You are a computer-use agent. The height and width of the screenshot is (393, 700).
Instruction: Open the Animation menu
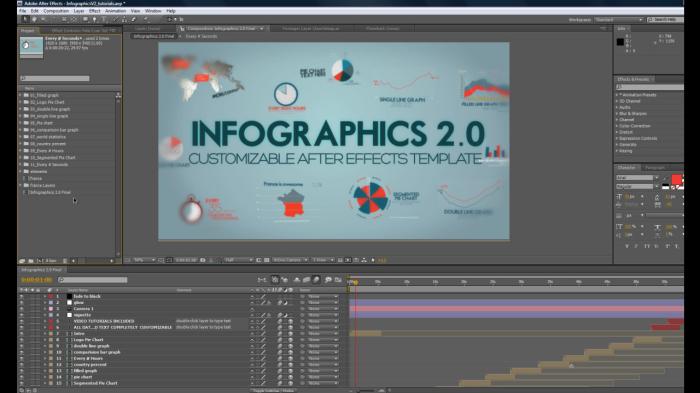[x=115, y=11]
